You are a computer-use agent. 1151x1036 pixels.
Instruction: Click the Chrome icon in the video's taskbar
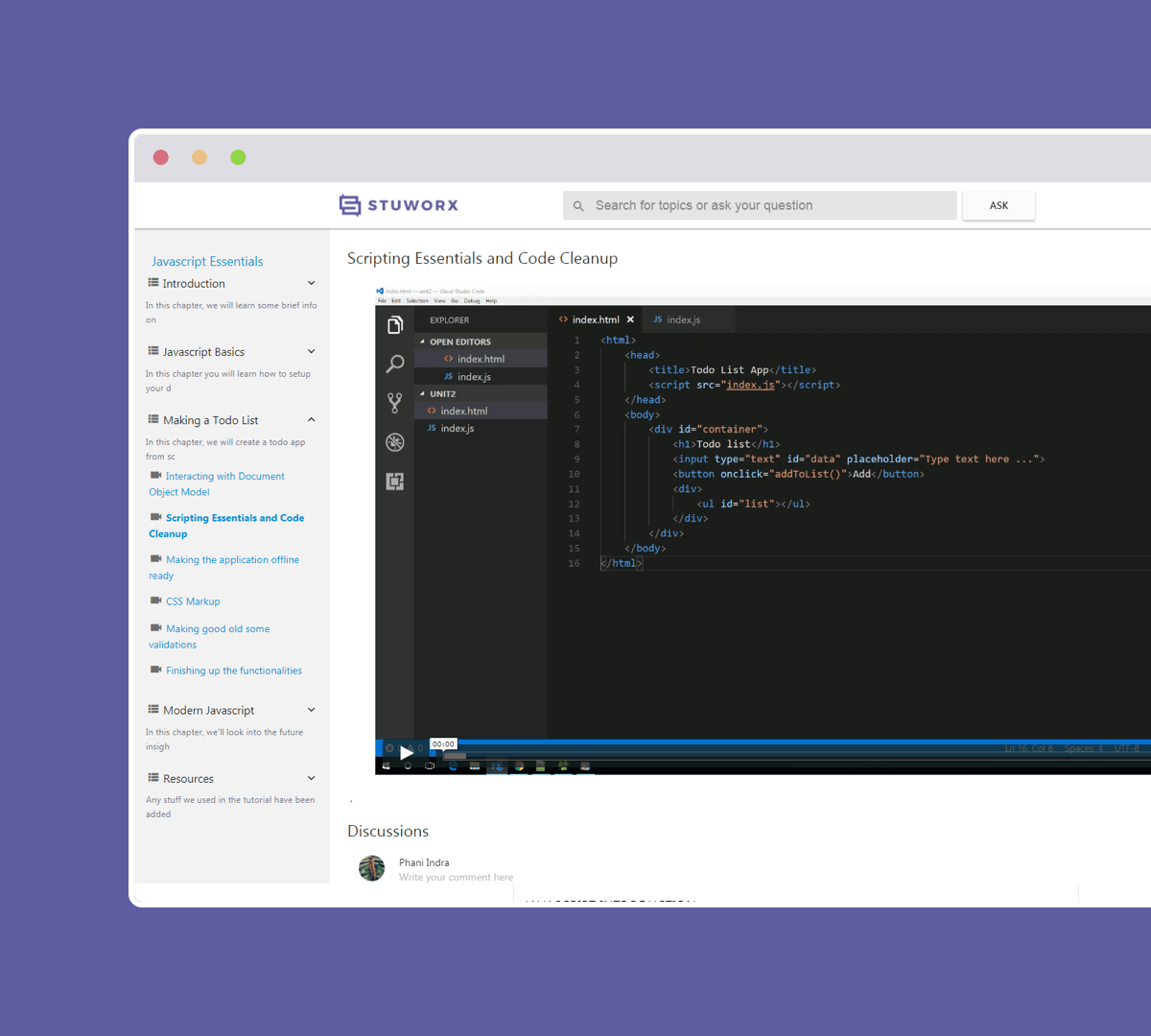519,765
